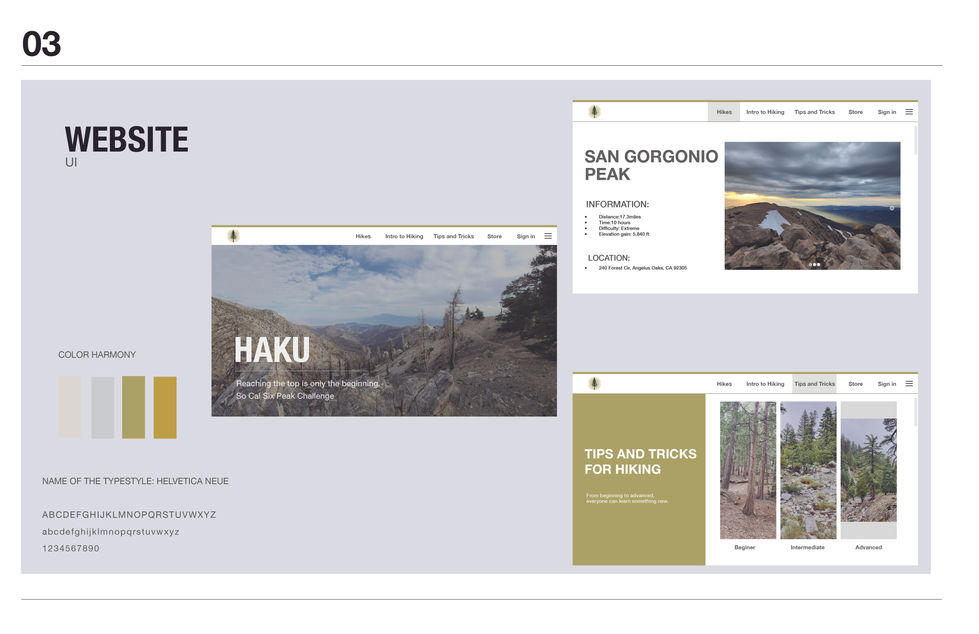Click 'NAME OF THE TYPESTYLE: HELVETICA NEUE' text
979x634 pixels.
(x=135, y=481)
